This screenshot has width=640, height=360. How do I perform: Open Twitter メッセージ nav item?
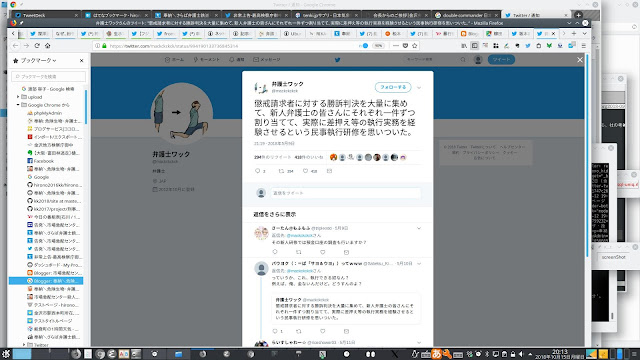click(267, 60)
